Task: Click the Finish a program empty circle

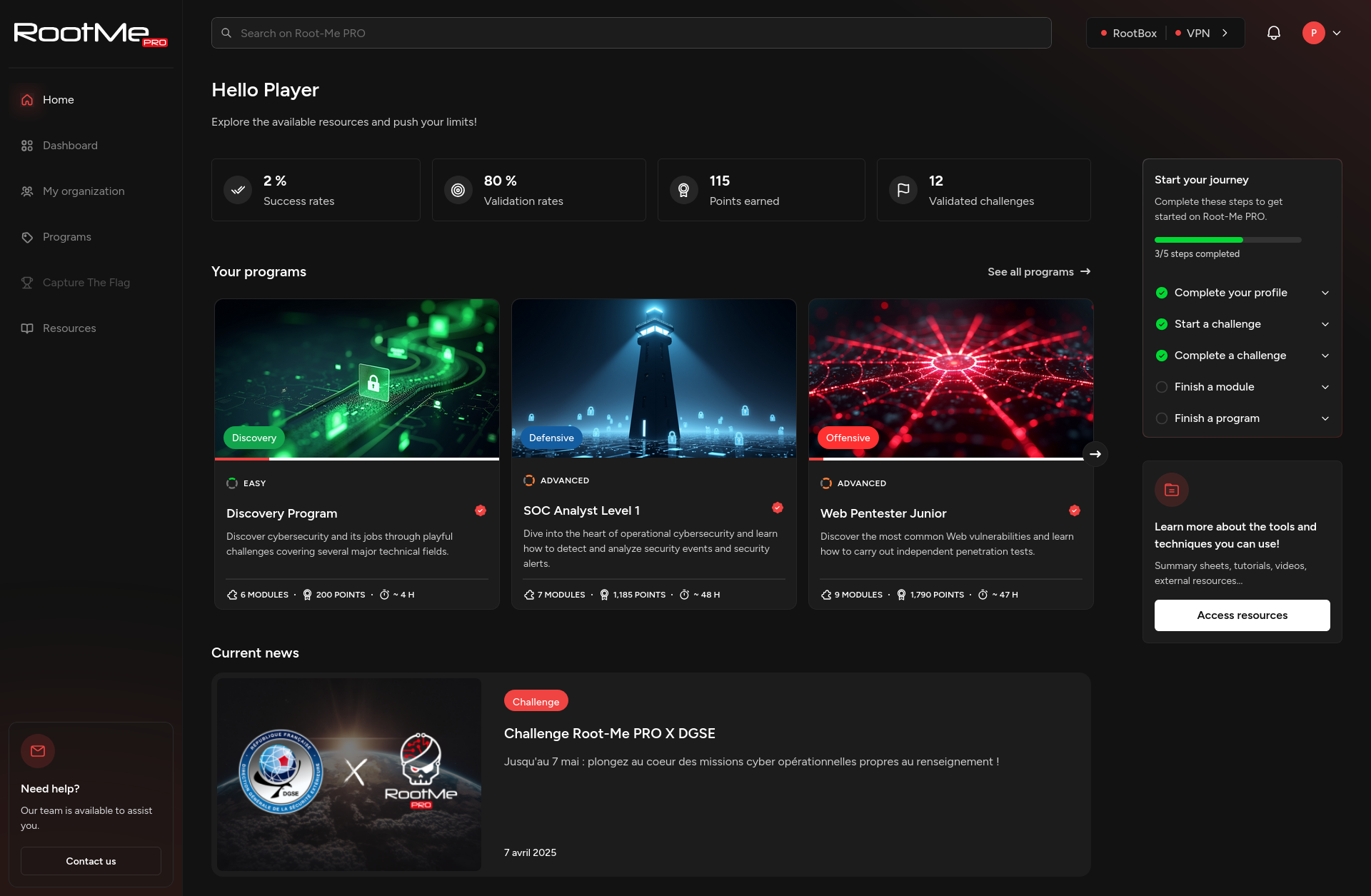Action: [x=1162, y=418]
